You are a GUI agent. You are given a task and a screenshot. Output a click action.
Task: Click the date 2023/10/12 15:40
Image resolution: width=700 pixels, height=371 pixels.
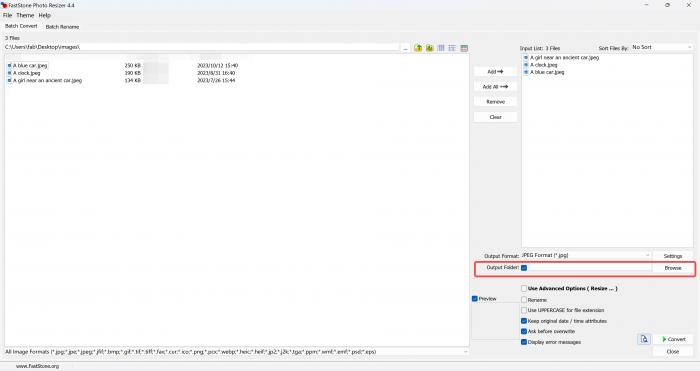click(x=217, y=66)
